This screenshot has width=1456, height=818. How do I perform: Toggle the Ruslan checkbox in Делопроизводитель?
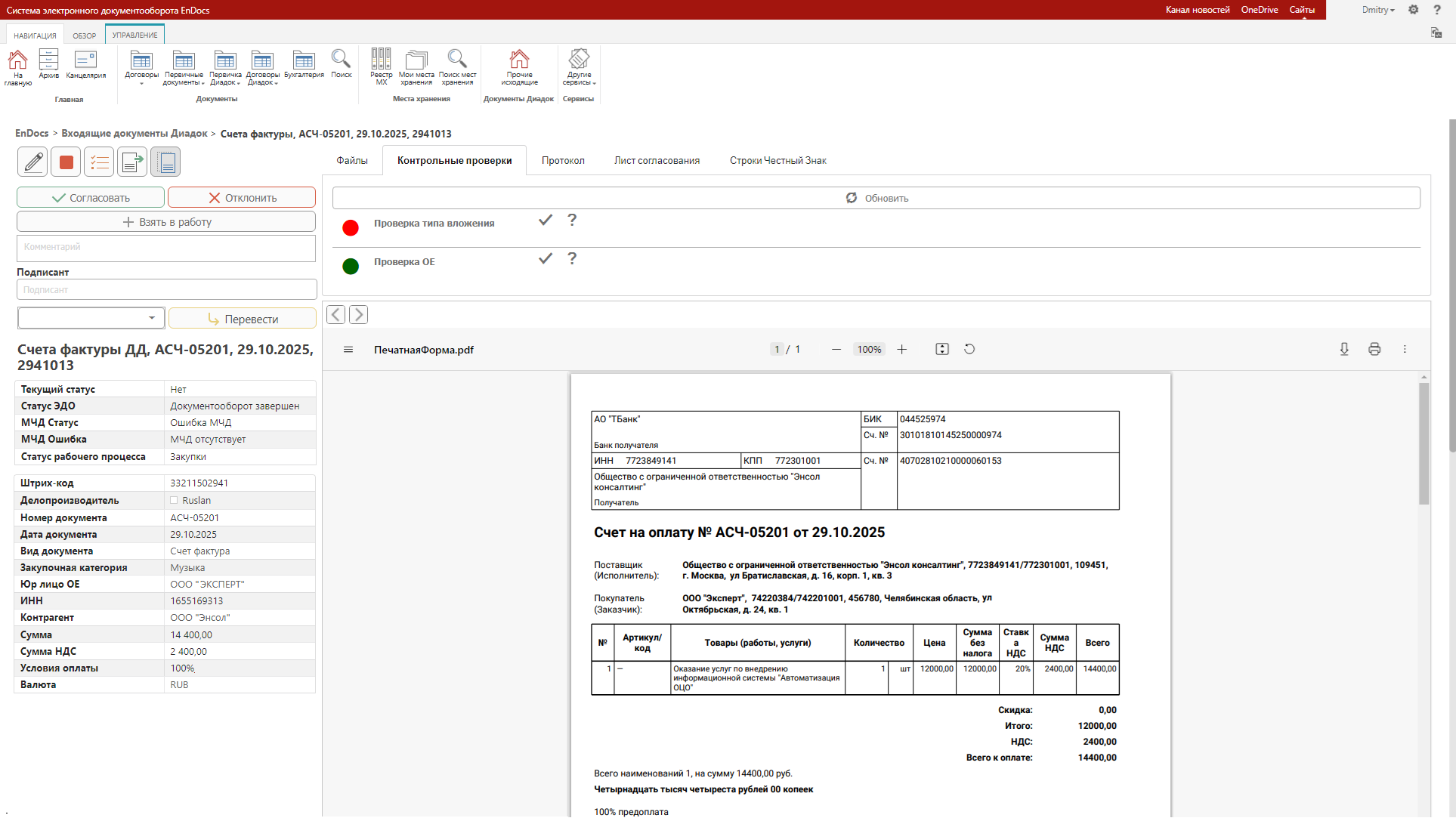175,500
